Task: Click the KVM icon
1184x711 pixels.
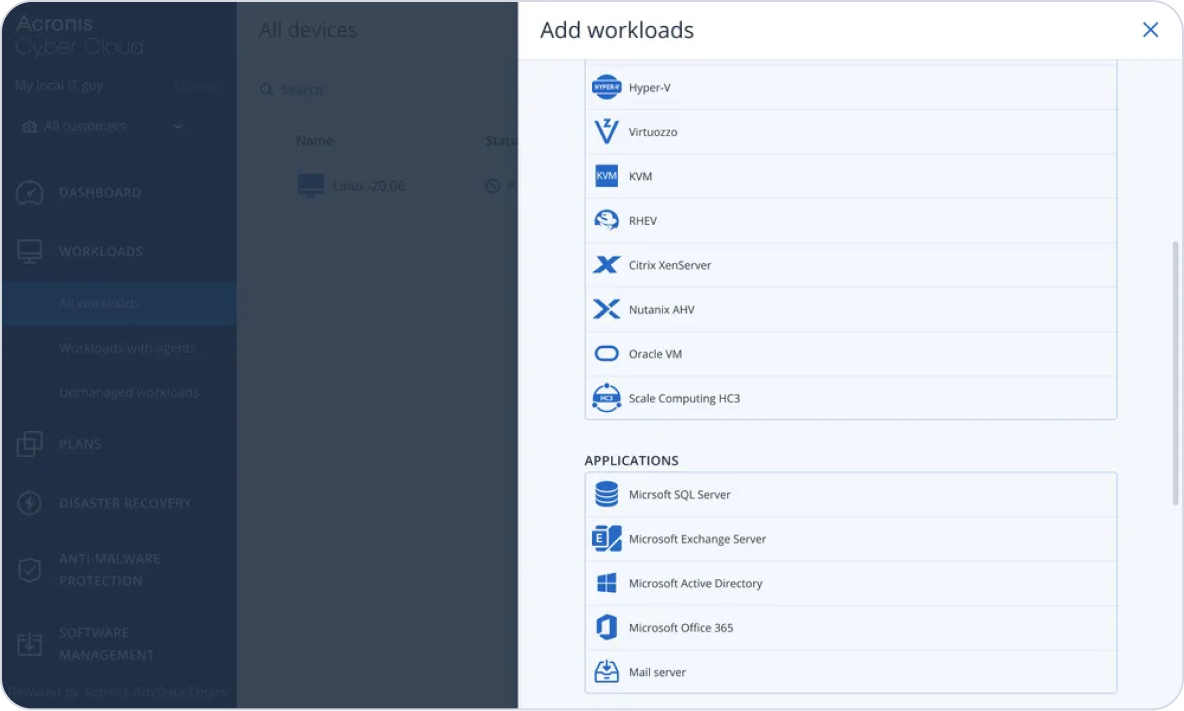Action: [x=606, y=176]
